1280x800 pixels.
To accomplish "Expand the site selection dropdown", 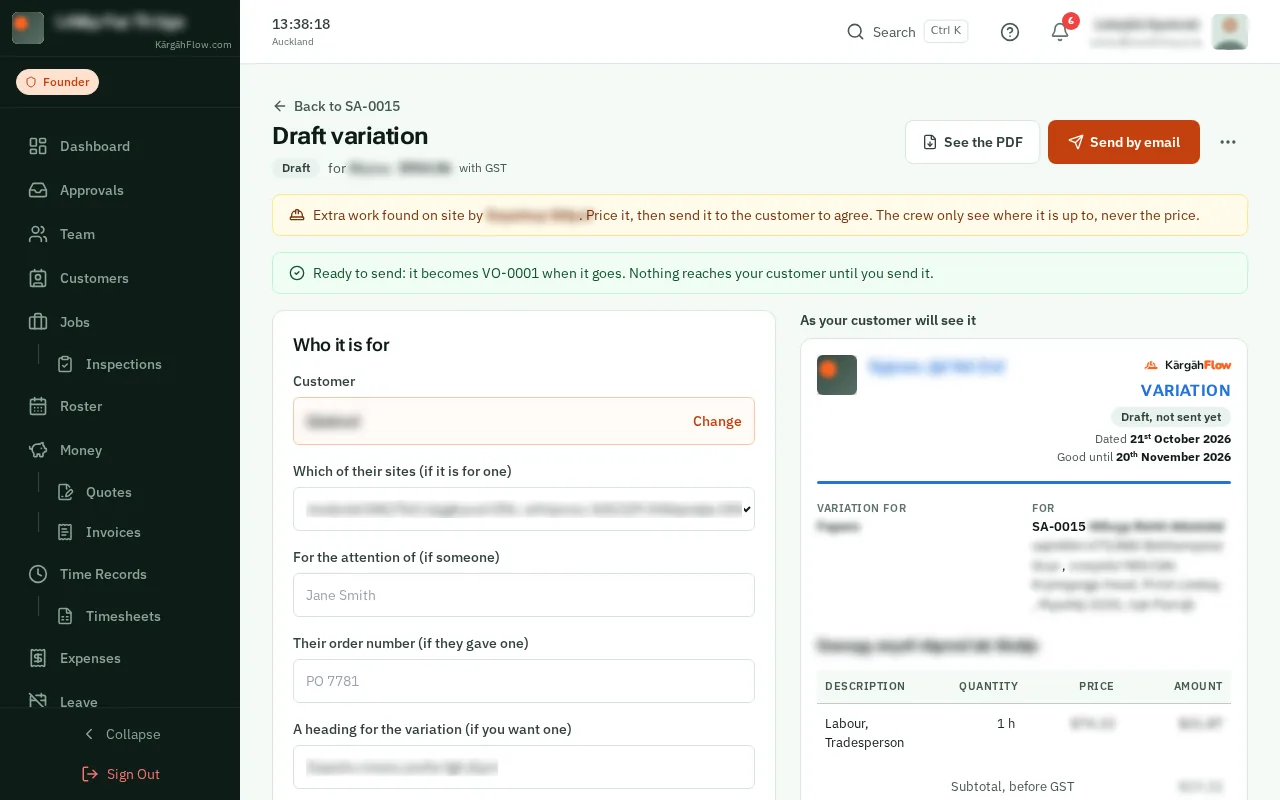I will click(x=524, y=509).
